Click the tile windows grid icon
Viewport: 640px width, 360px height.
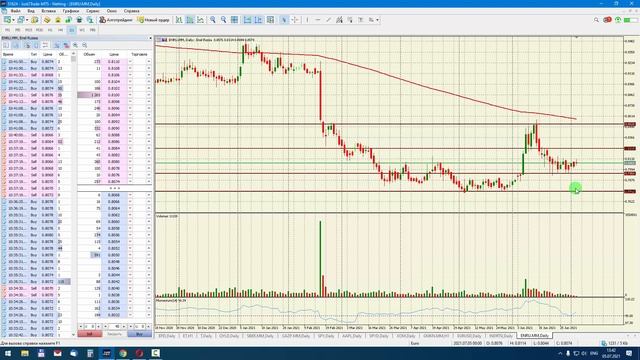234,20
